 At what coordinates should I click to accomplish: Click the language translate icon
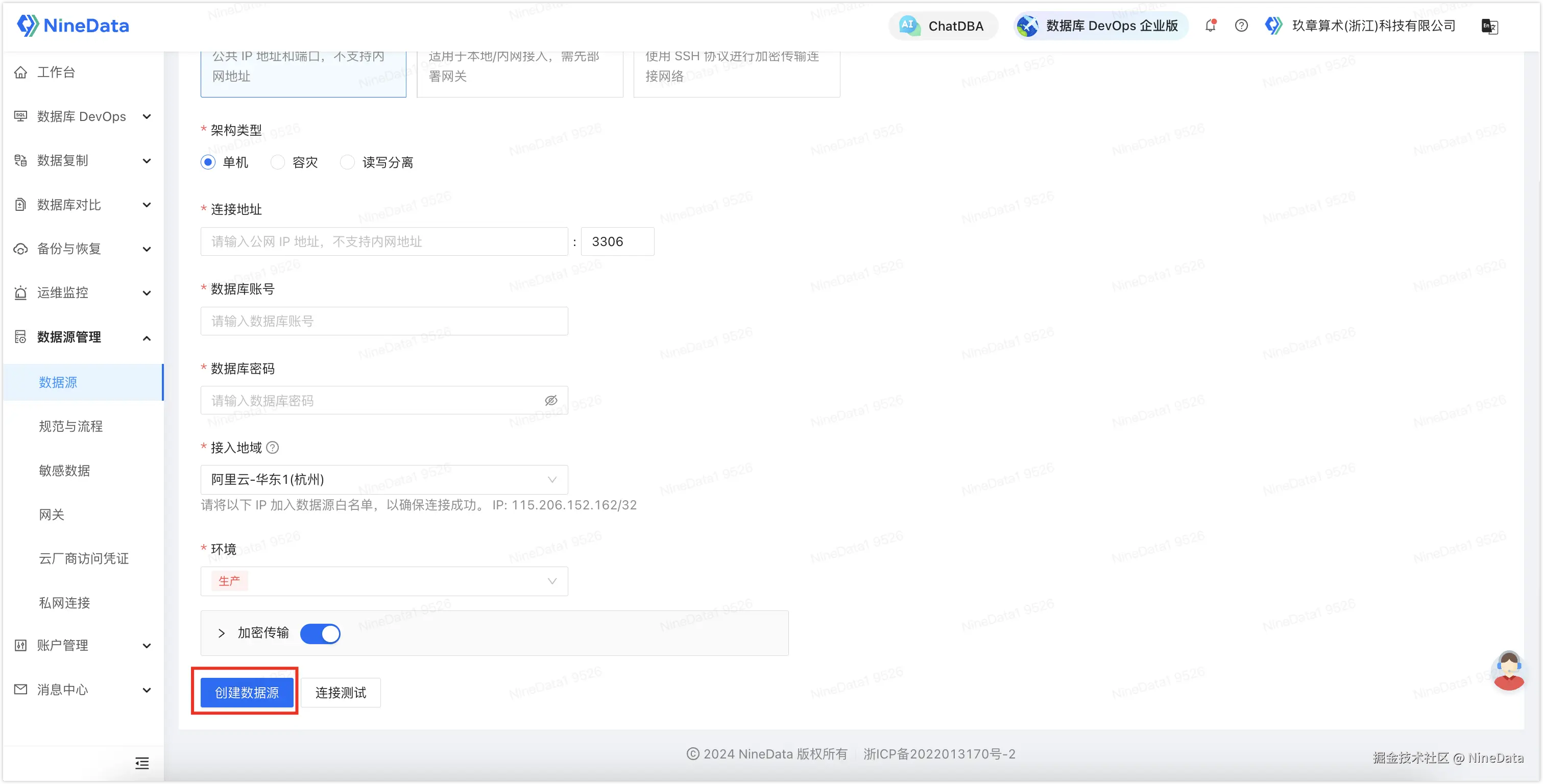1489,27
